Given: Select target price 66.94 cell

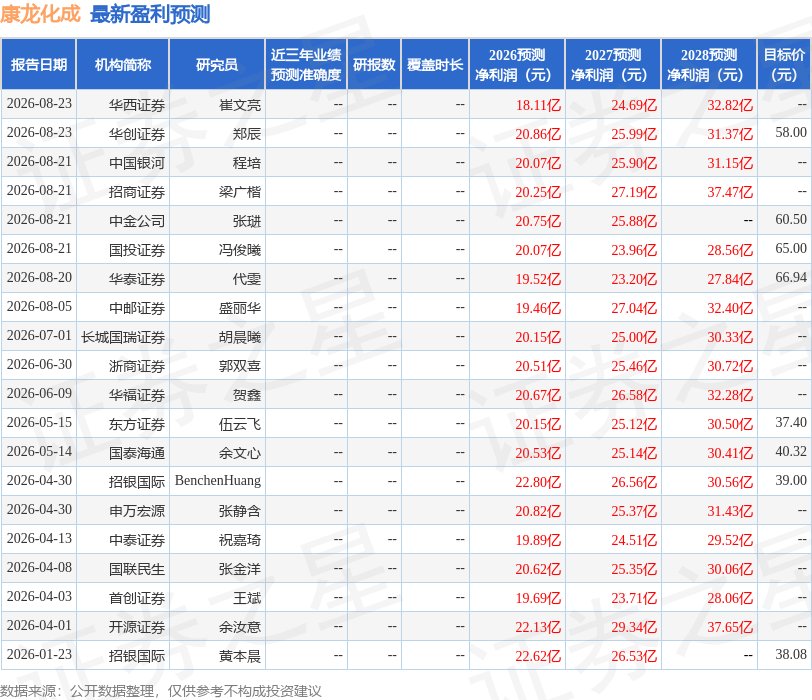Looking at the screenshot, I should pos(791,278).
